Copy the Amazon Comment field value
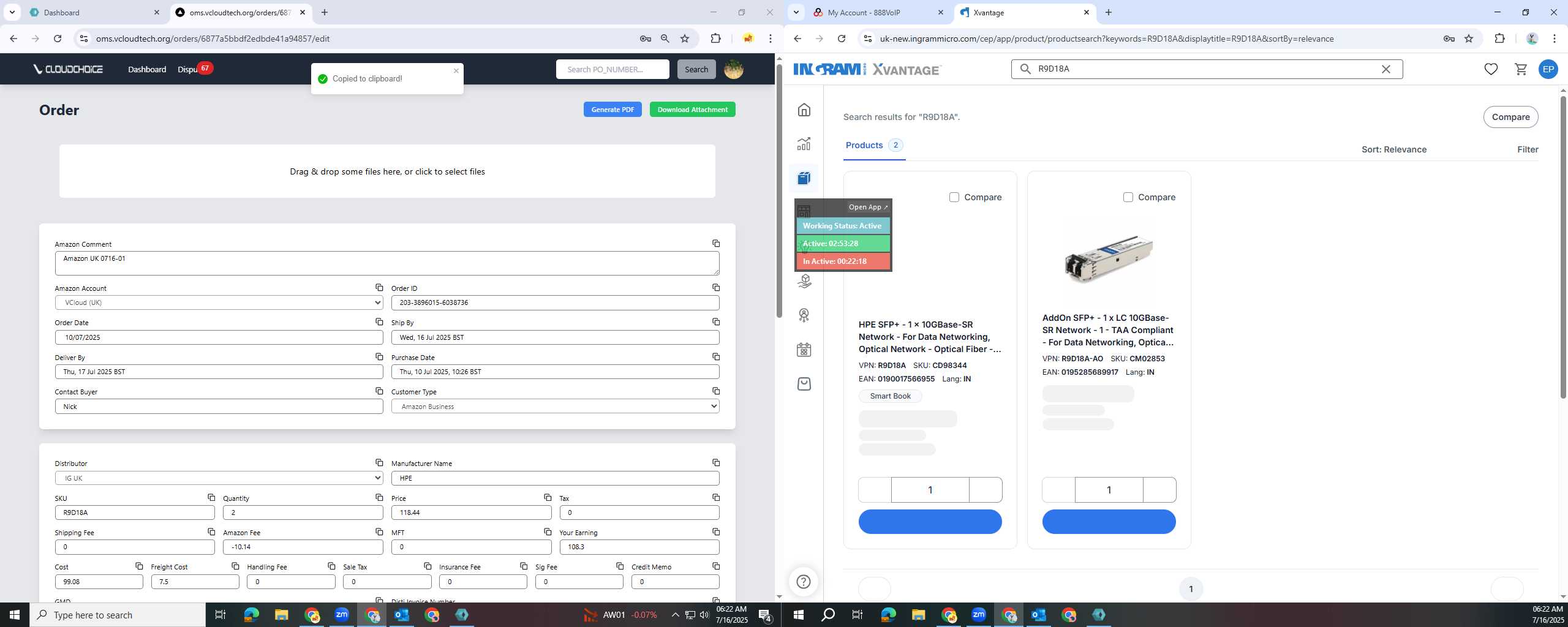This screenshot has height=627, width=1568. click(x=715, y=244)
